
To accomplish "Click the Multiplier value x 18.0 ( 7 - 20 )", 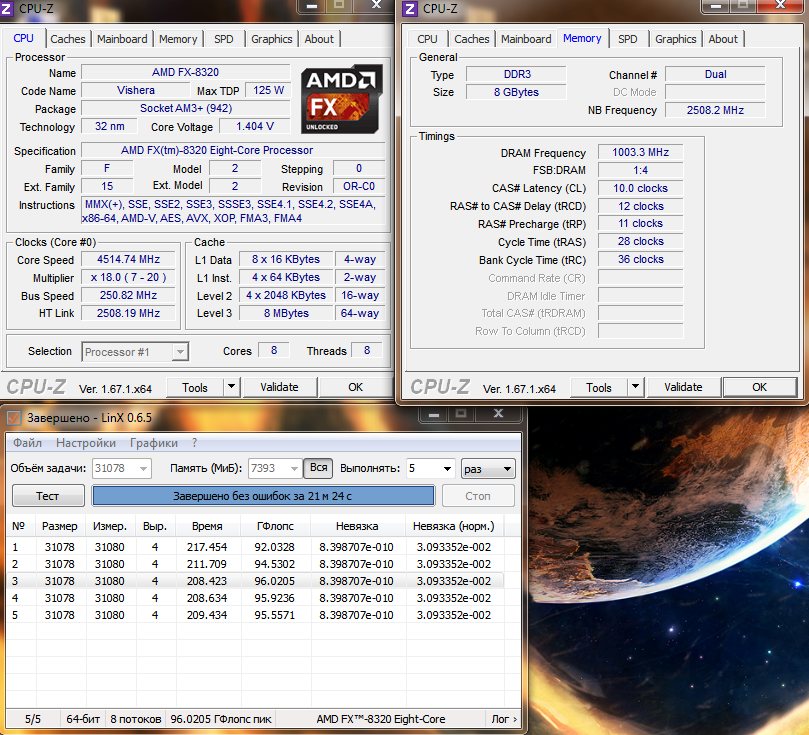I will (128, 277).
